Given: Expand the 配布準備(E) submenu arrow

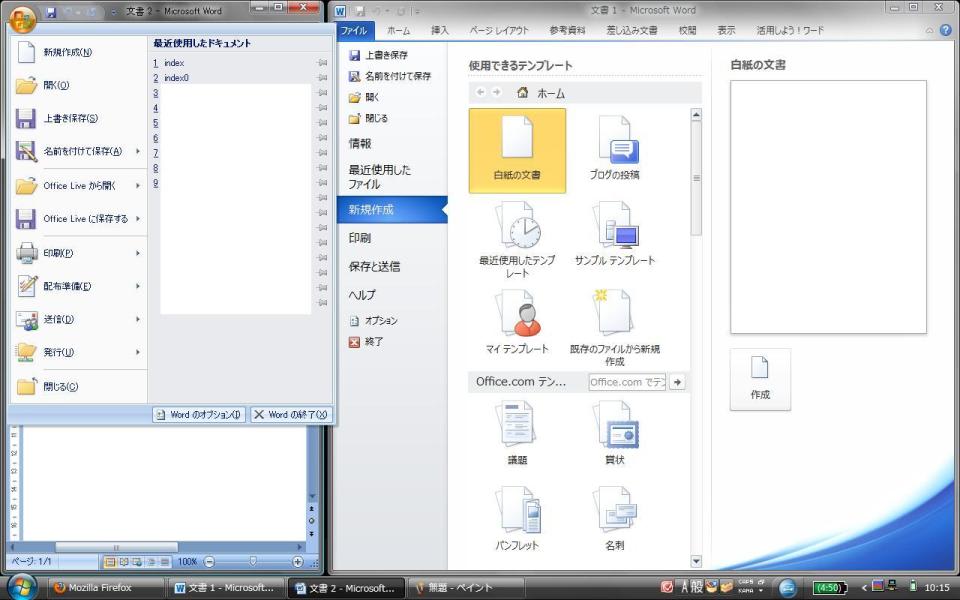Looking at the screenshot, I should pyautogui.click(x=138, y=286).
